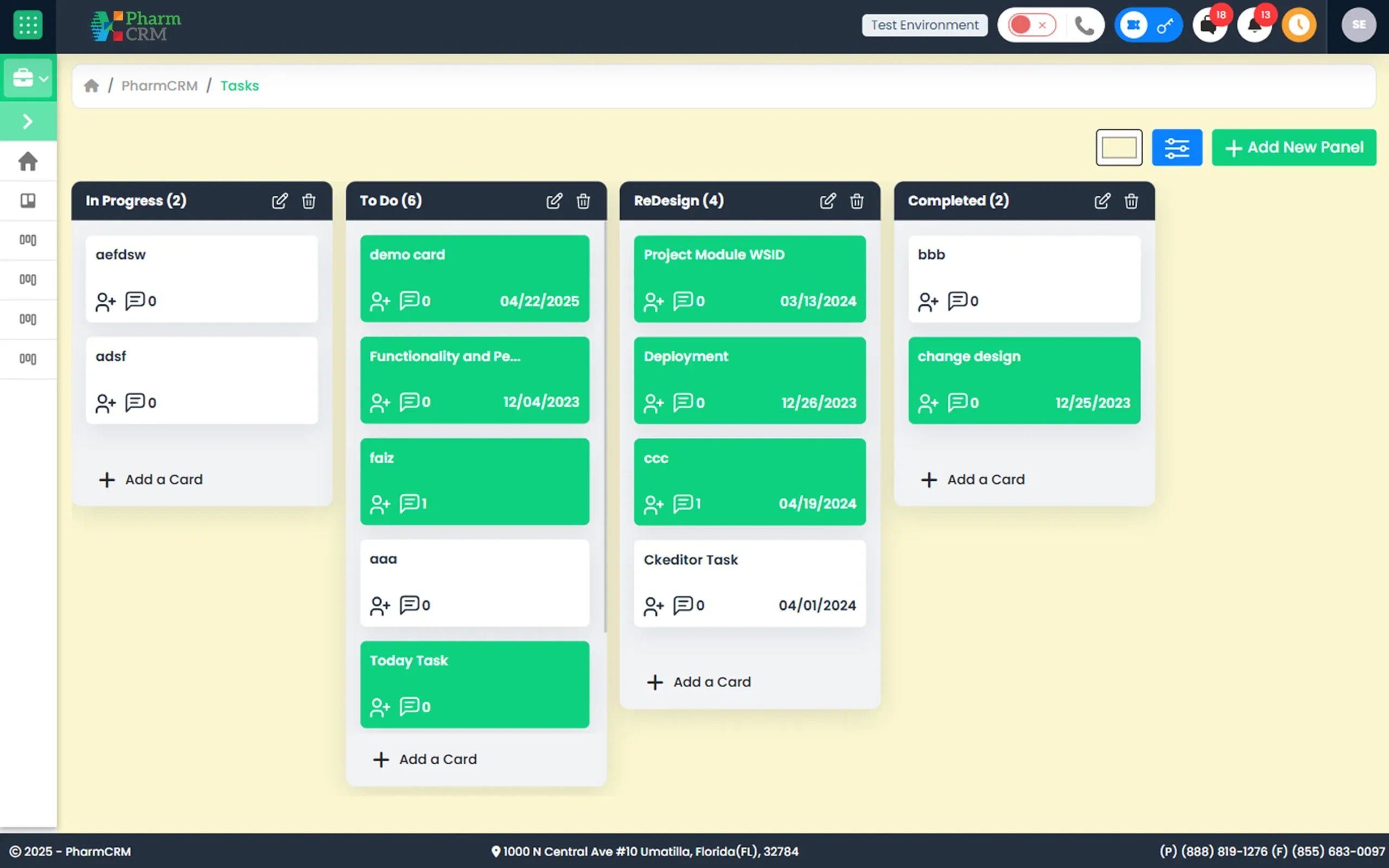Viewport: 1389px width, 868px height.
Task: Click Add New Panel button
Action: point(1294,148)
